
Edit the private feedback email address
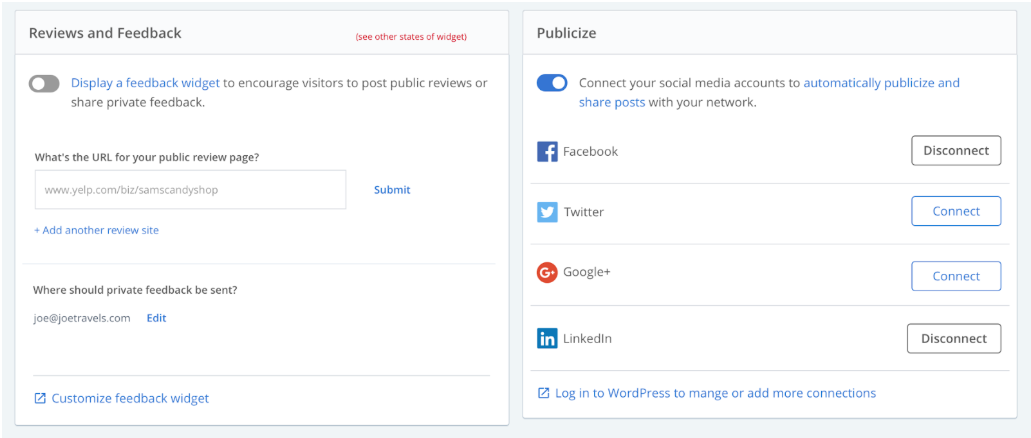(x=156, y=318)
